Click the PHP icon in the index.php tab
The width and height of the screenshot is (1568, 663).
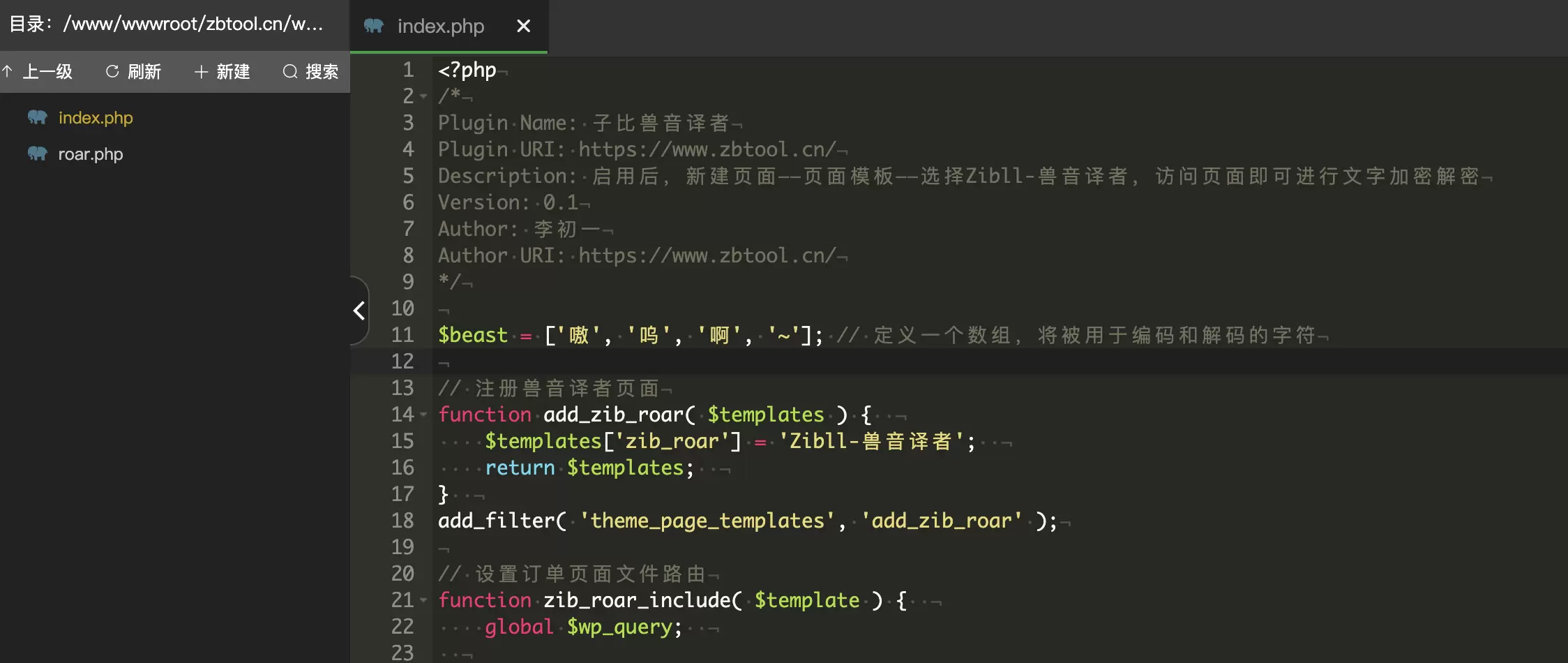374,26
